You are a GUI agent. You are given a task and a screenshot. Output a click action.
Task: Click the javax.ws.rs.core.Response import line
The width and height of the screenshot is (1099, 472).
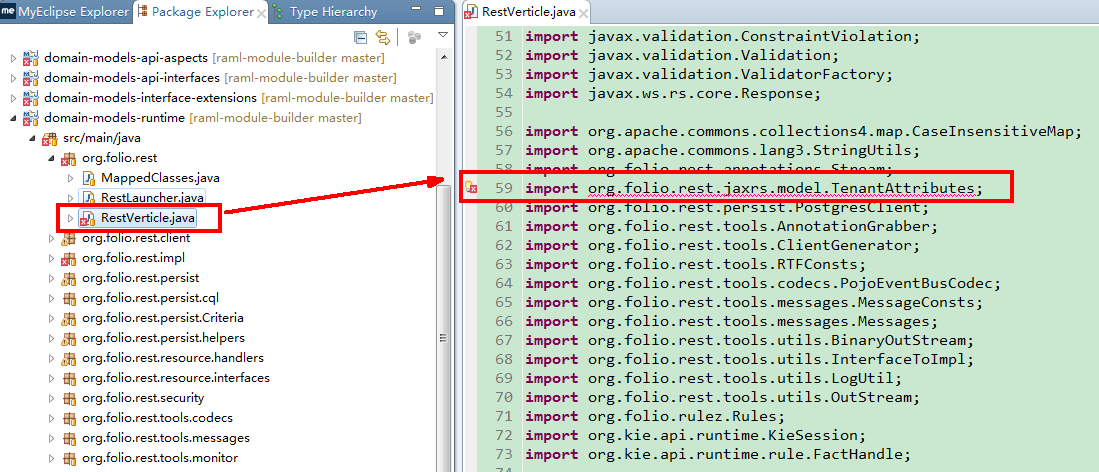[673, 93]
